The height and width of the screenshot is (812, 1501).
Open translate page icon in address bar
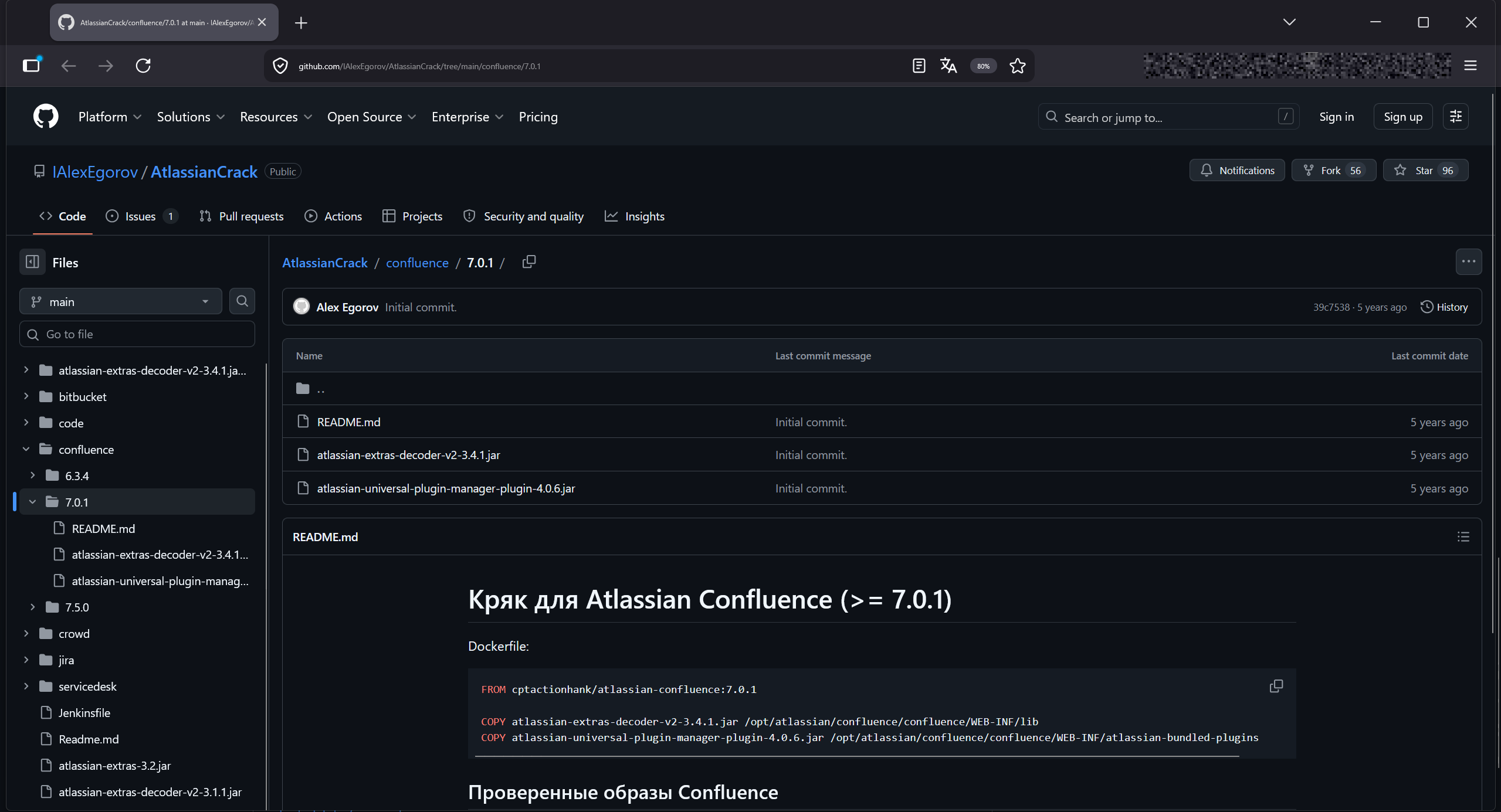tap(948, 66)
